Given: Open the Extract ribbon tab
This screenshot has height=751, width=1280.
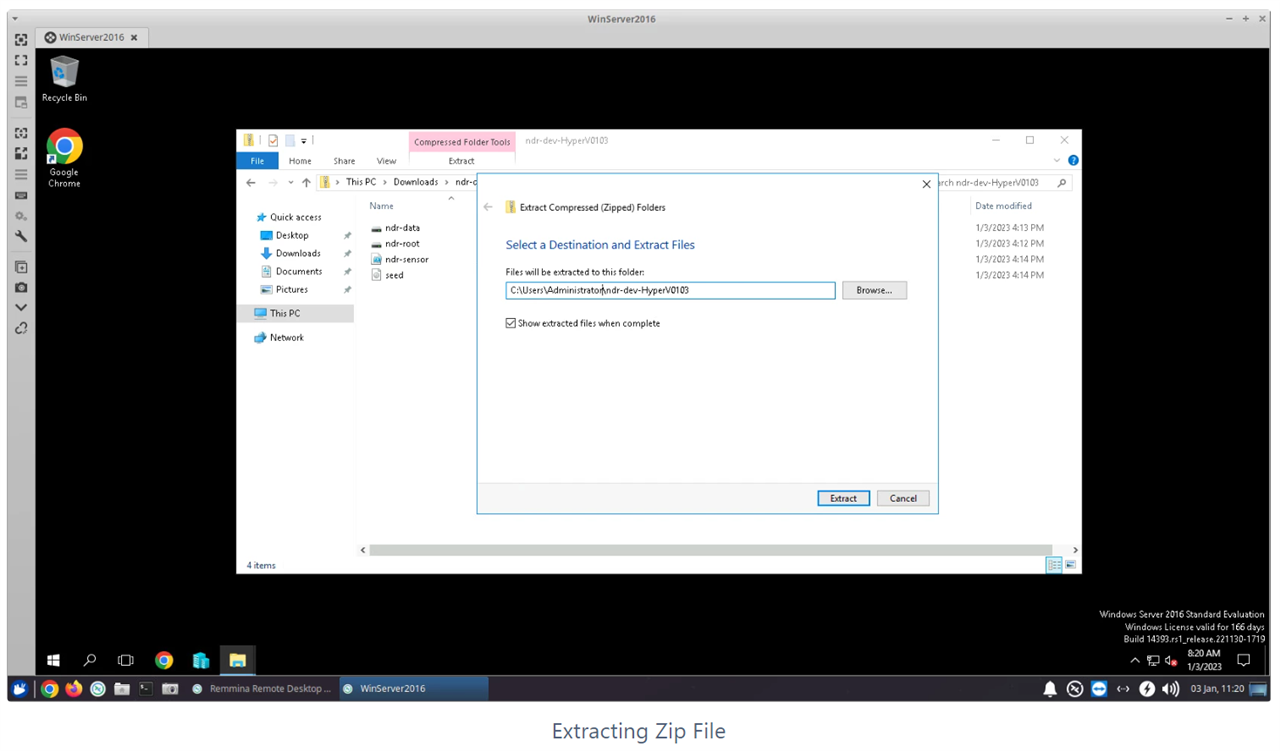Looking at the screenshot, I should [461, 160].
